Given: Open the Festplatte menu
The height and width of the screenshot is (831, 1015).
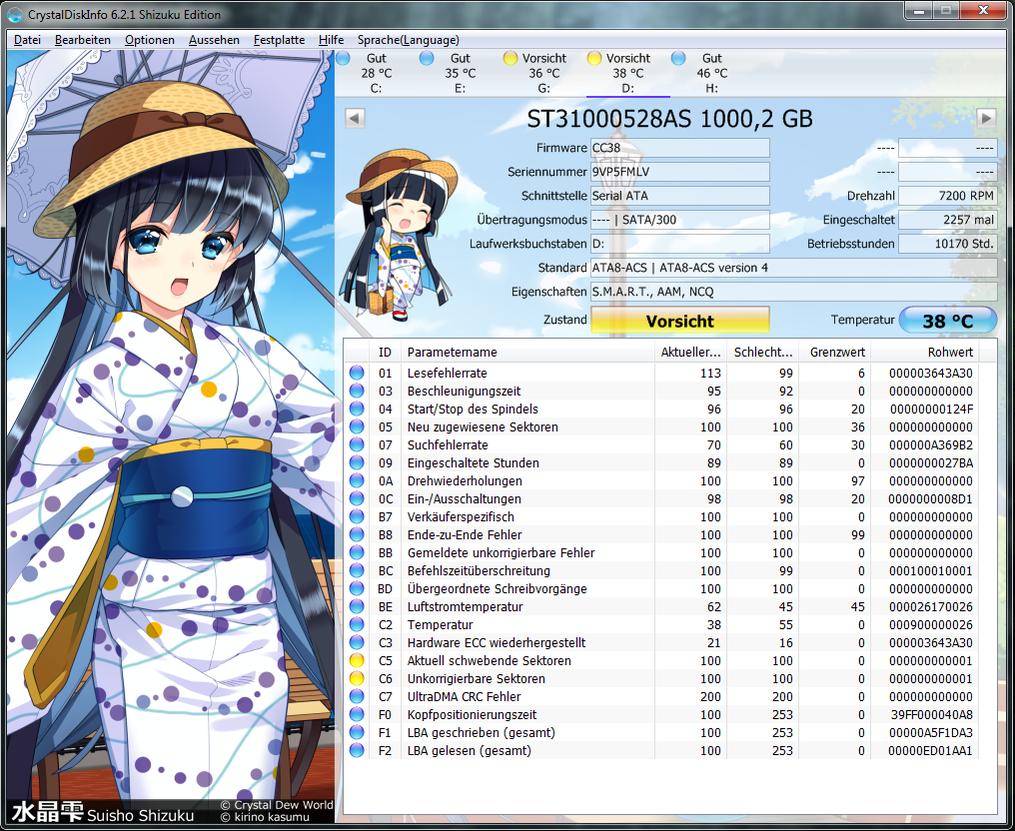Looking at the screenshot, I should (279, 40).
